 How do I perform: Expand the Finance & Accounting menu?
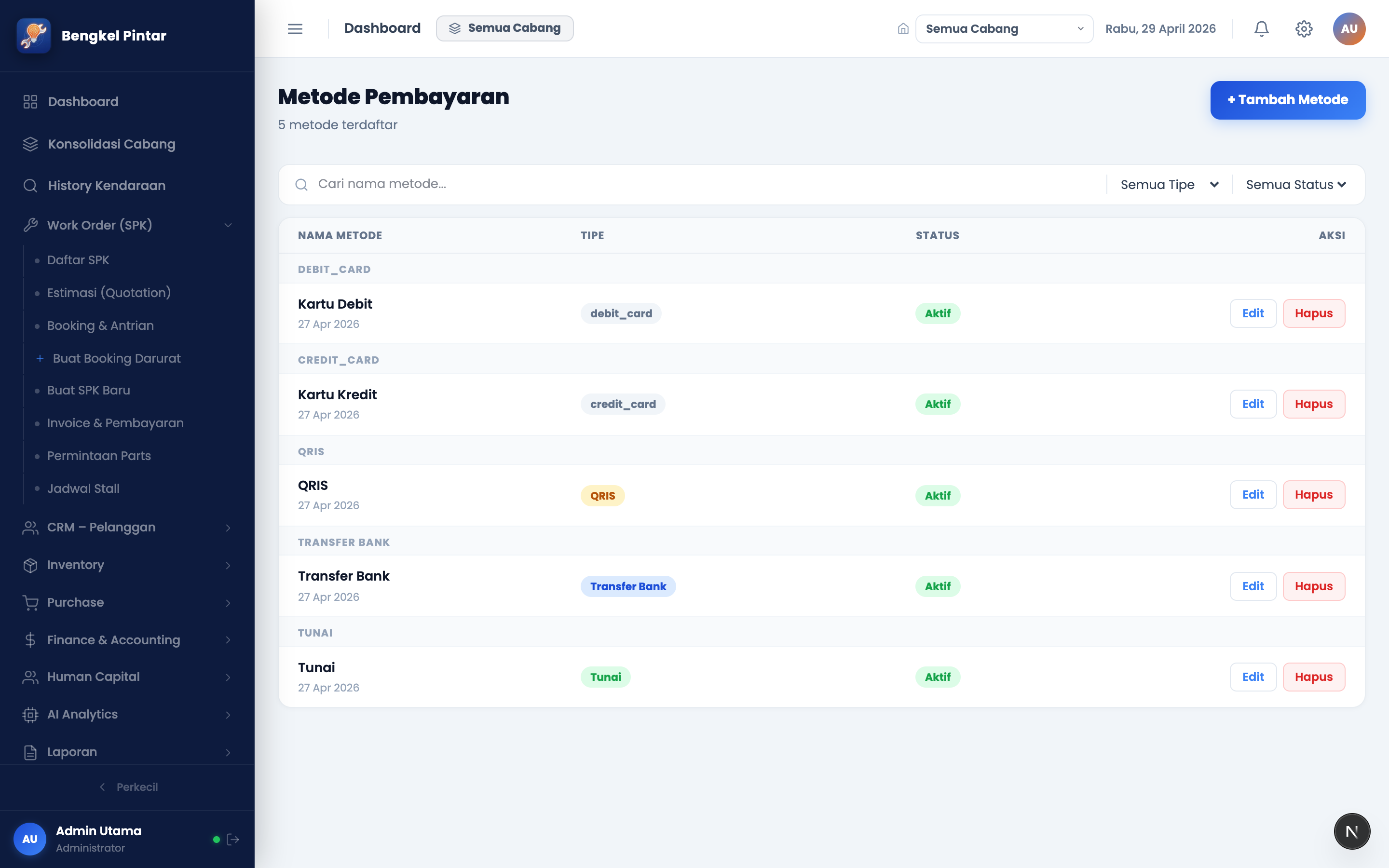[127, 639]
